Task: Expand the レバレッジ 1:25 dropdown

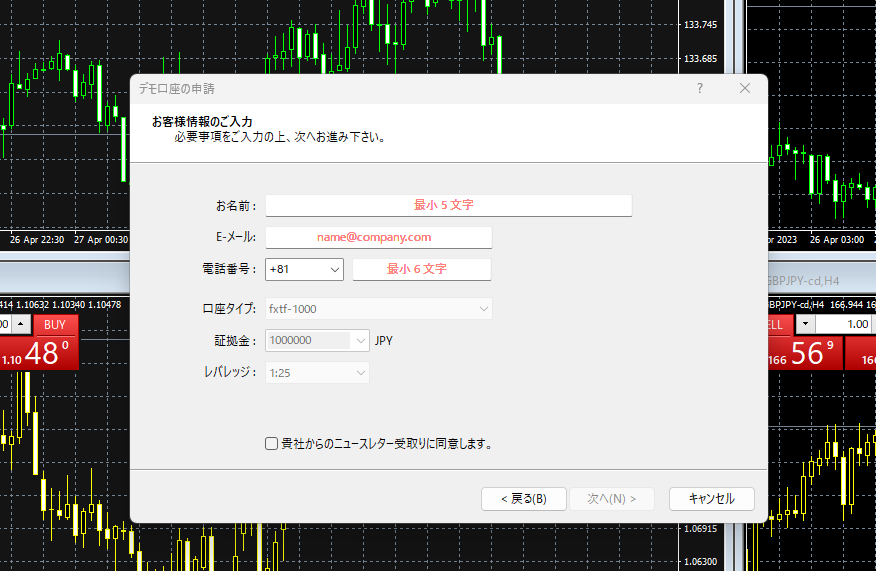Action: 317,372
